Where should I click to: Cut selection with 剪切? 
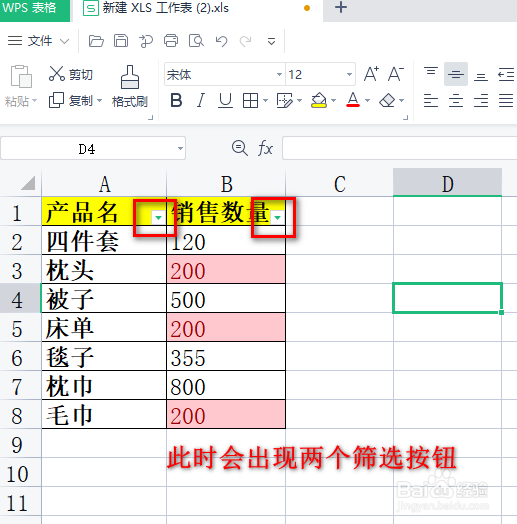71,74
